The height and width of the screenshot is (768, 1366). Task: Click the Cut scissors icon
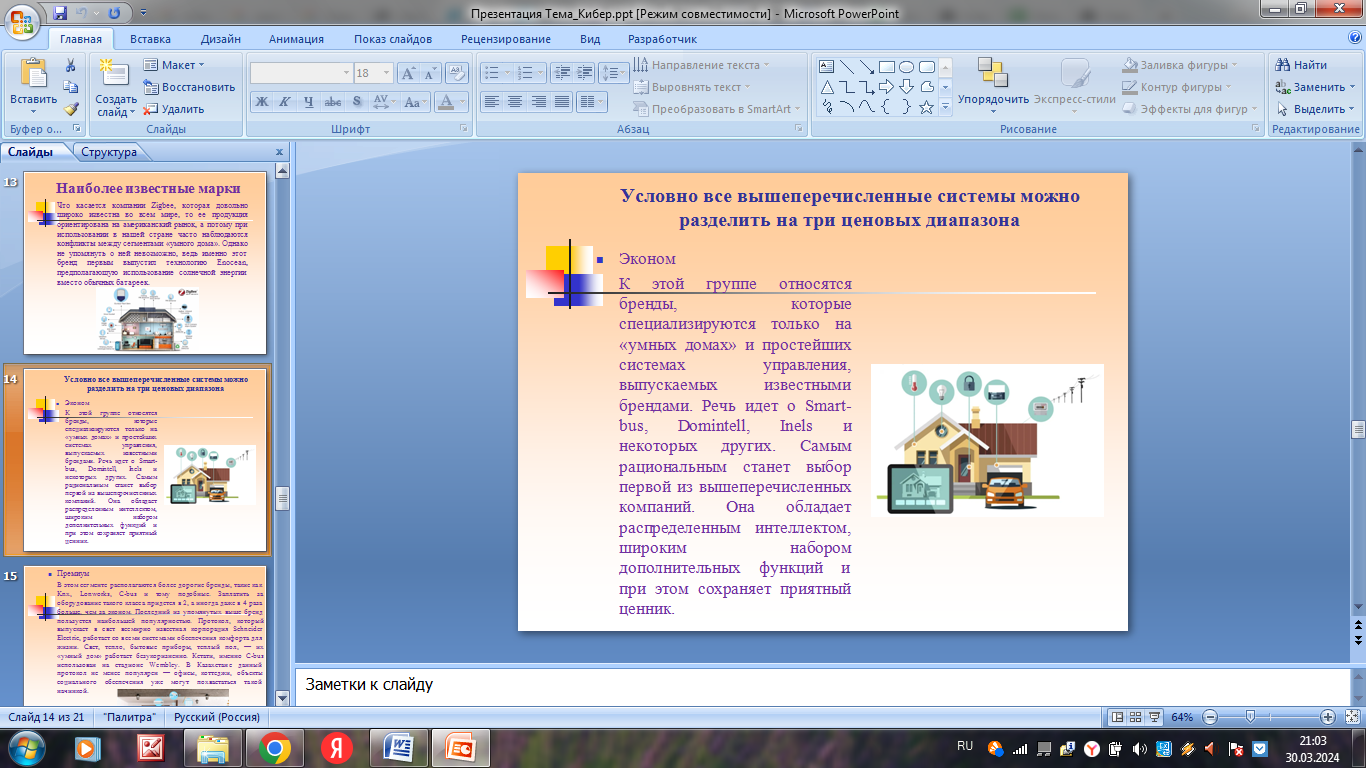click(71, 65)
